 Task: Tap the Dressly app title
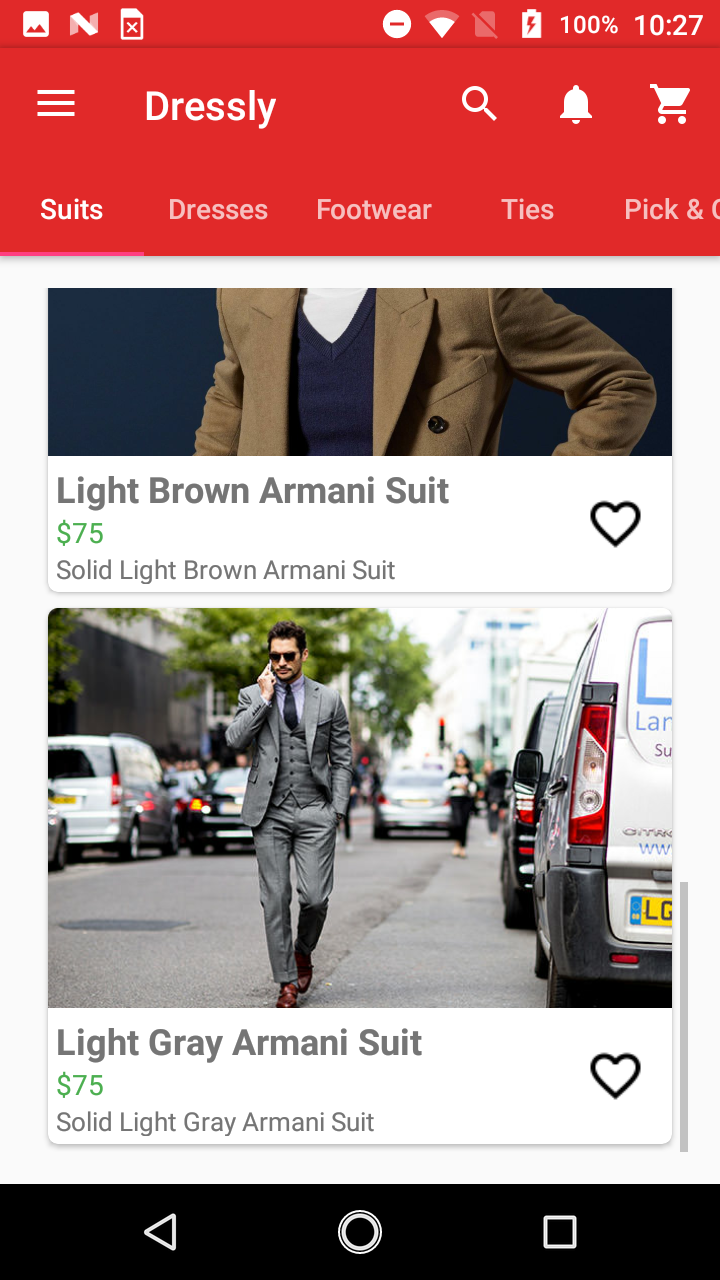coord(210,106)
